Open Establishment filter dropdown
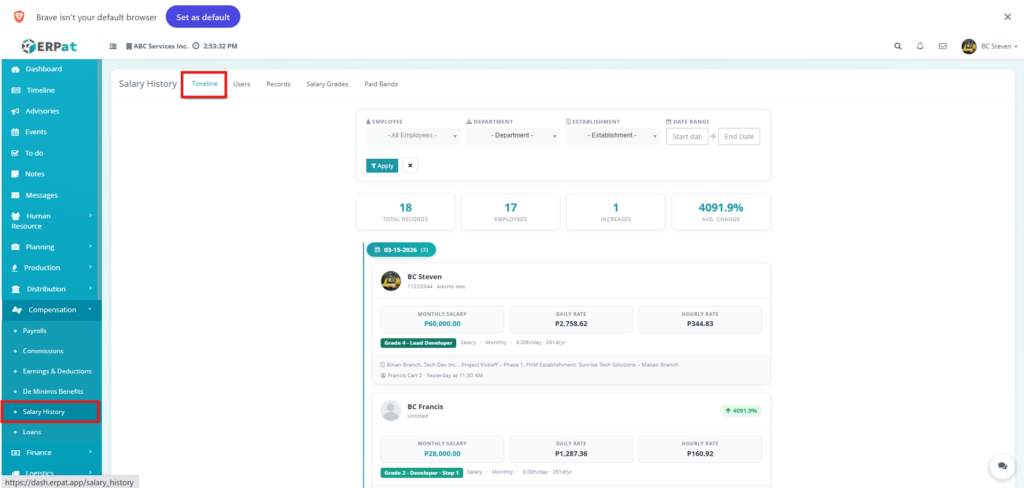The height and width of the screenshot is (488, 1024). point(613,136)
